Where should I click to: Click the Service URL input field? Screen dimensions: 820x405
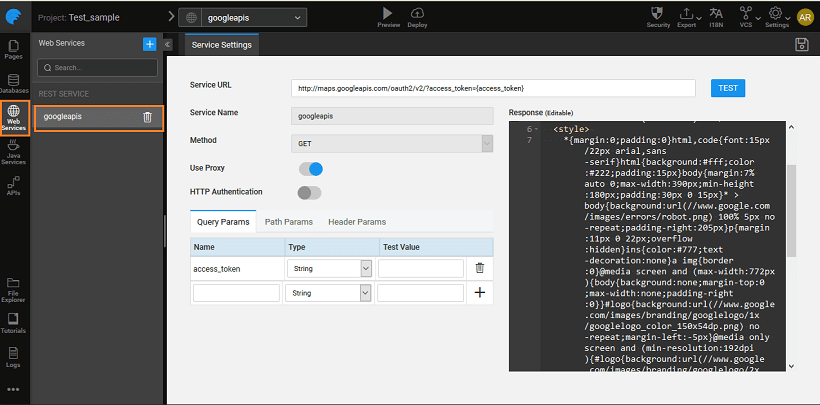pos(497,88)
